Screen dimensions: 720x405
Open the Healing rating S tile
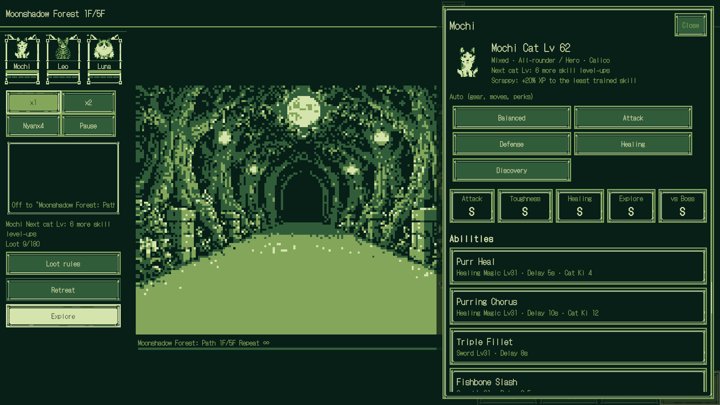click(579, 206)
